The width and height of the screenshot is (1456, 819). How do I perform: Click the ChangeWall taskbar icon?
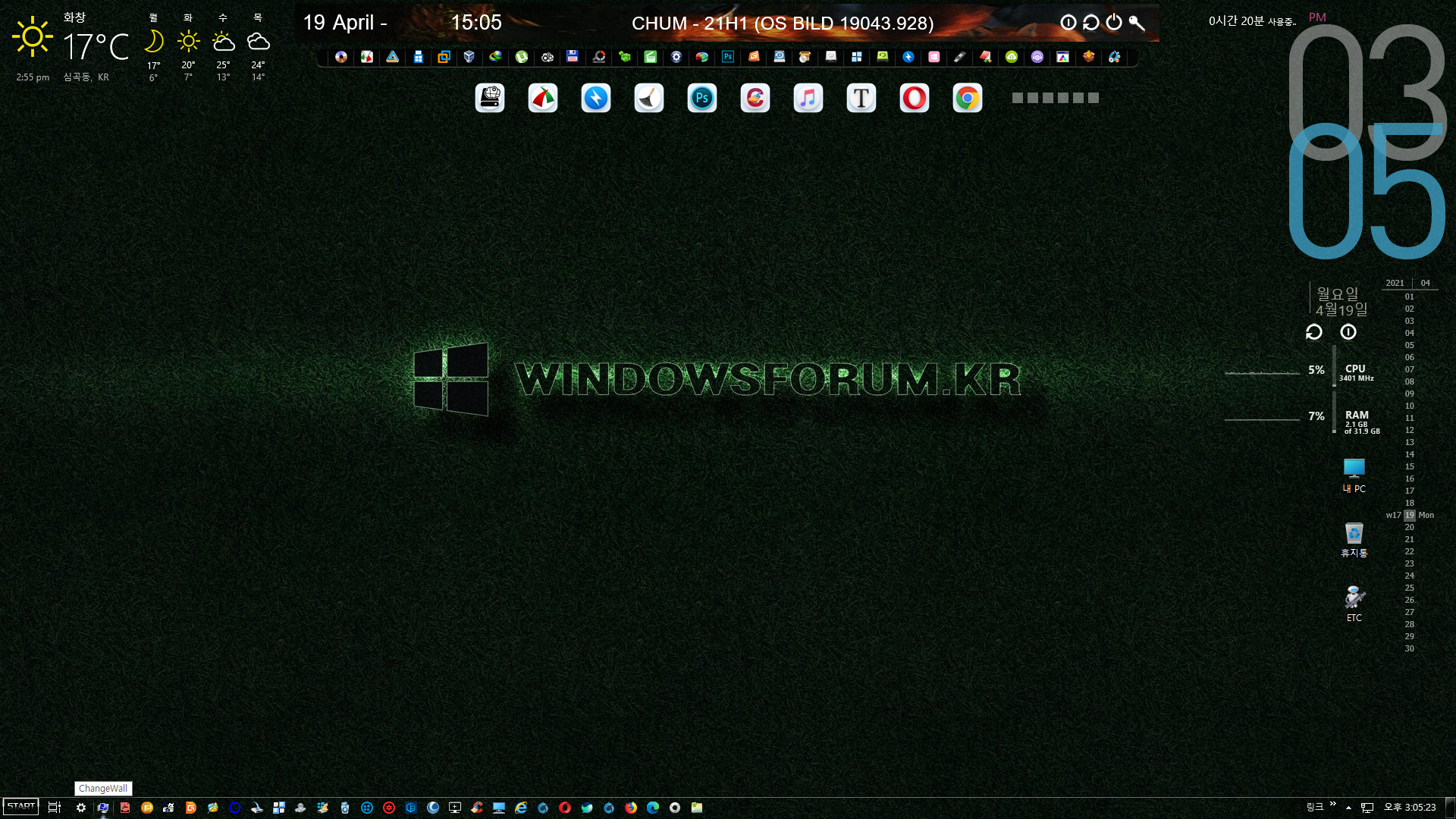103,808
